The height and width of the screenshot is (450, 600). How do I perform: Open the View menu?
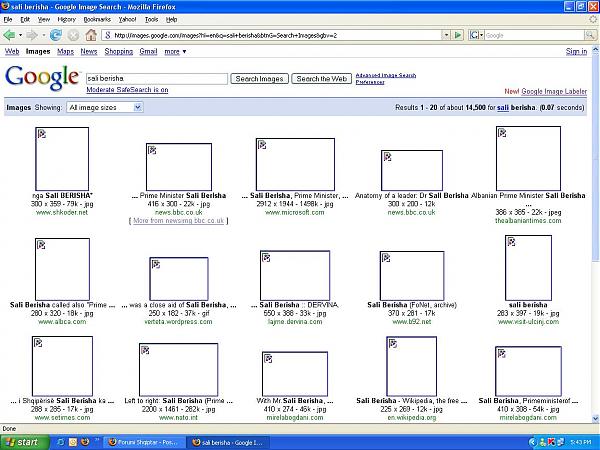pyautogui.click(x=44, y=19)
